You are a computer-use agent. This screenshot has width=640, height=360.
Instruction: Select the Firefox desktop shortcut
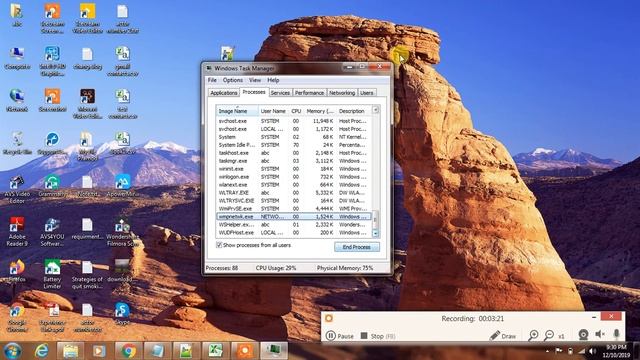[17, 271]
